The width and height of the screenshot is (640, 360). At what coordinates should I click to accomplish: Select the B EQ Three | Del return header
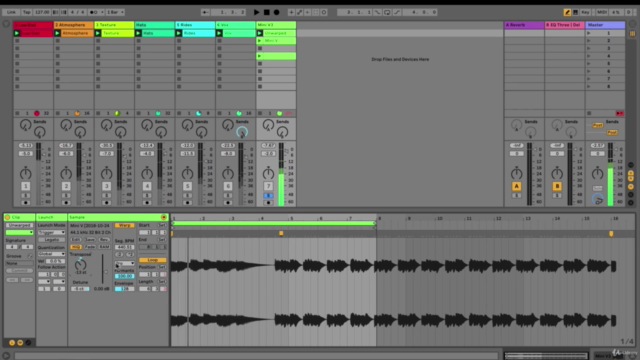click(564, 25)
